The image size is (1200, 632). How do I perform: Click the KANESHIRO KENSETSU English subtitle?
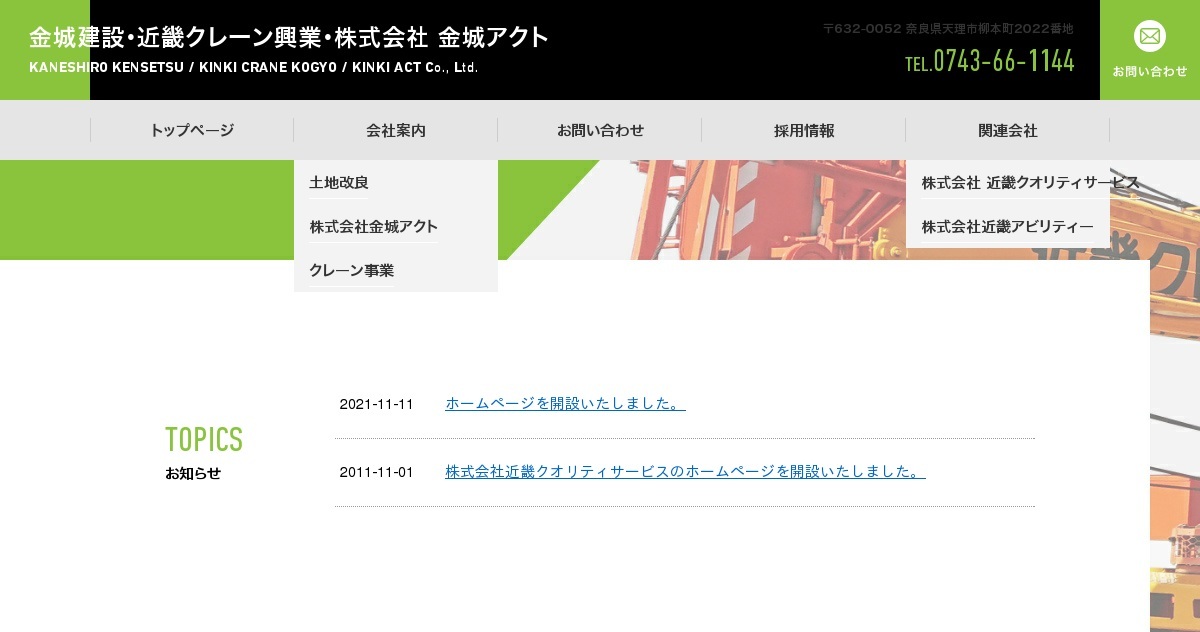[x=253, y=68]
